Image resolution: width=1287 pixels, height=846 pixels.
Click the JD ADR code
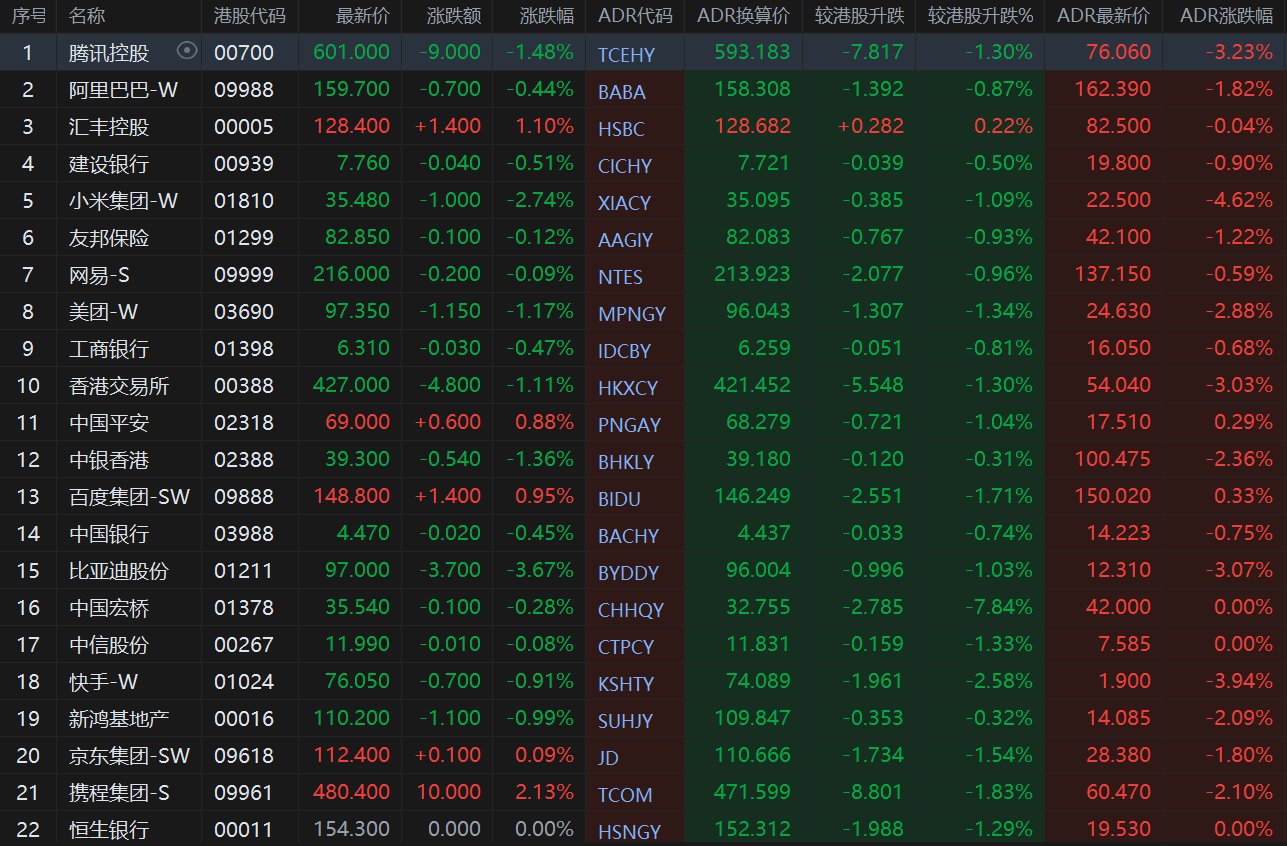click(608, 758)
